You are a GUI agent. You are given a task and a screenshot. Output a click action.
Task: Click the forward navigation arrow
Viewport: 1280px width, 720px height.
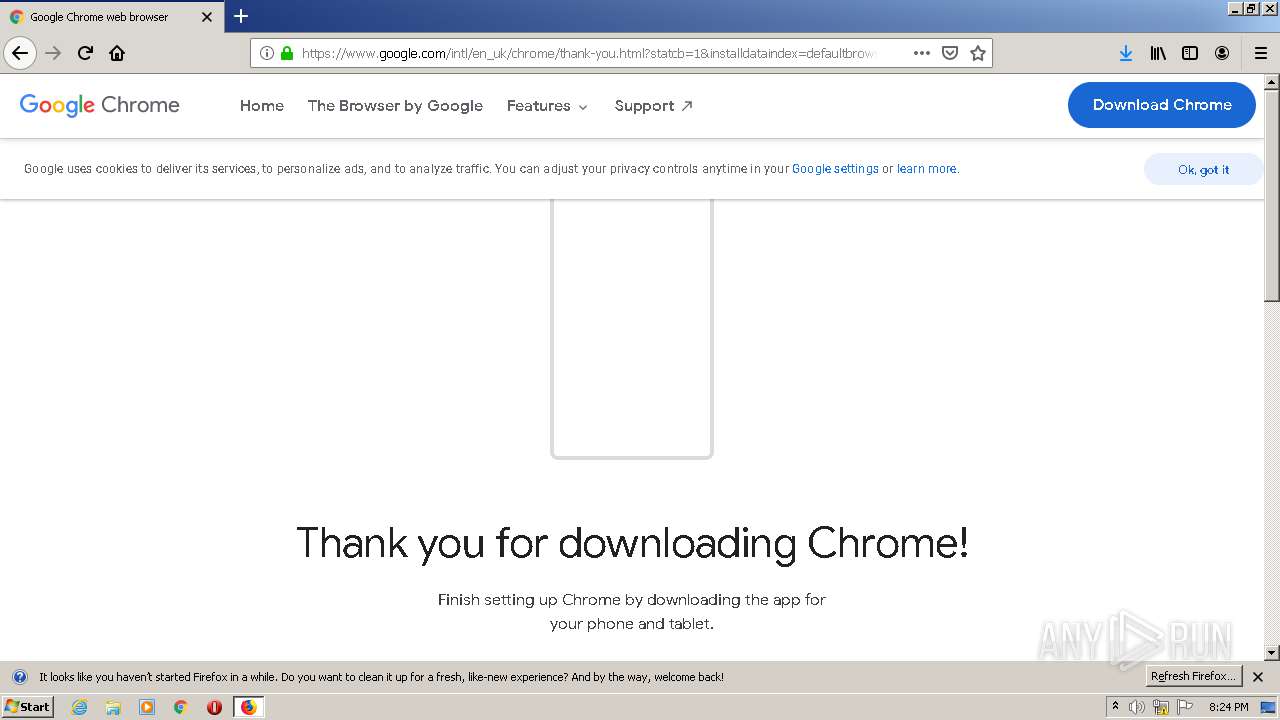tap(53, 53)
